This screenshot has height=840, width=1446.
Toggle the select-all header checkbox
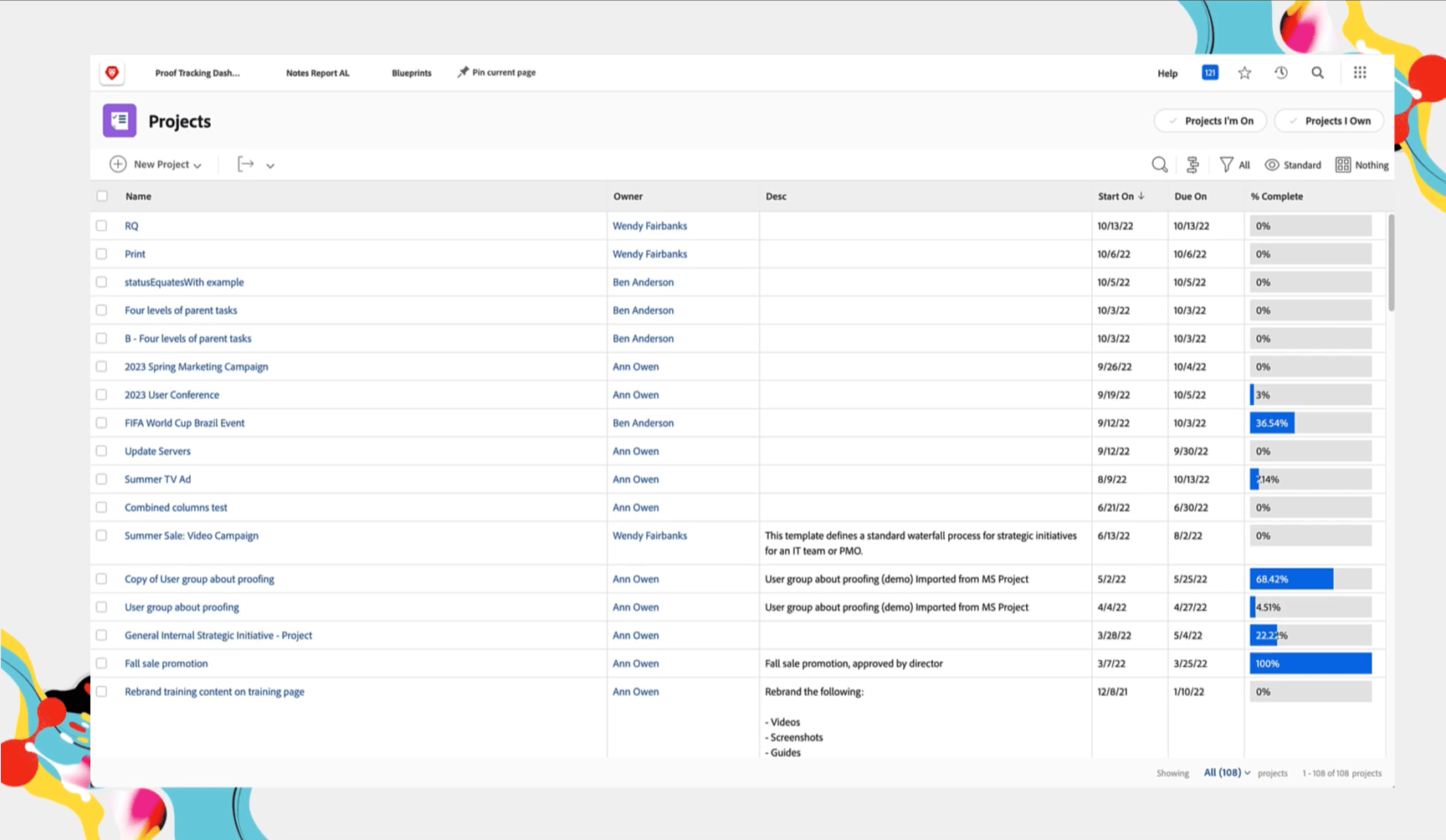click(x=102, y=197)
